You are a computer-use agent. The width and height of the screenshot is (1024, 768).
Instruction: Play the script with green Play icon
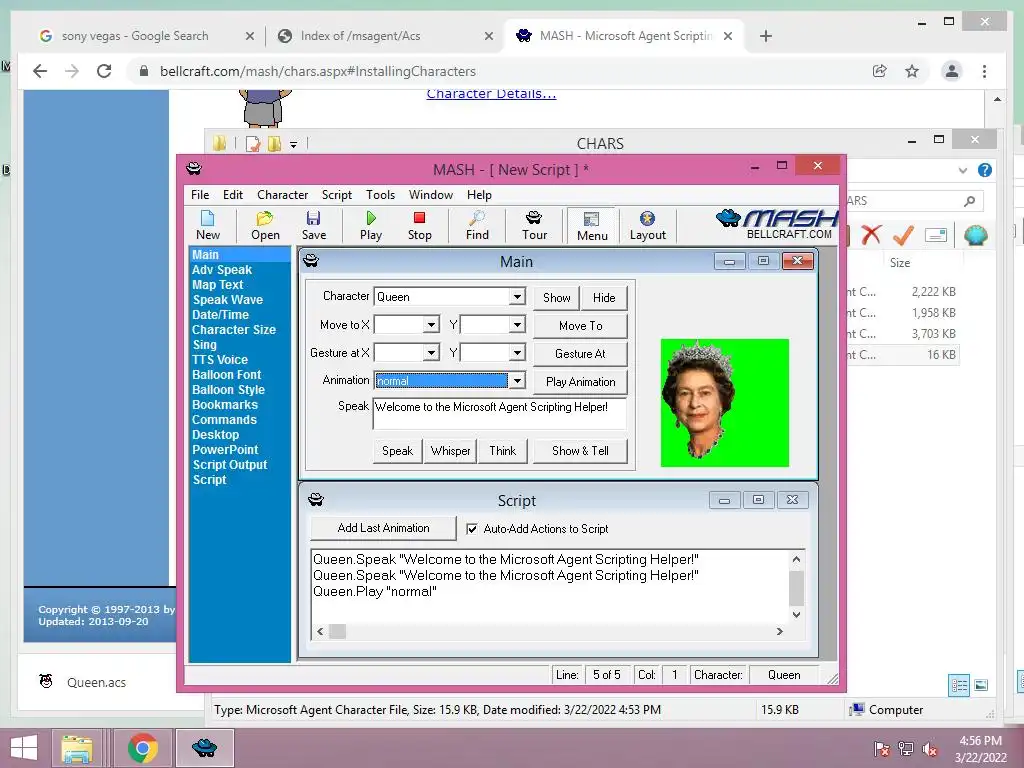coord(371,225)
